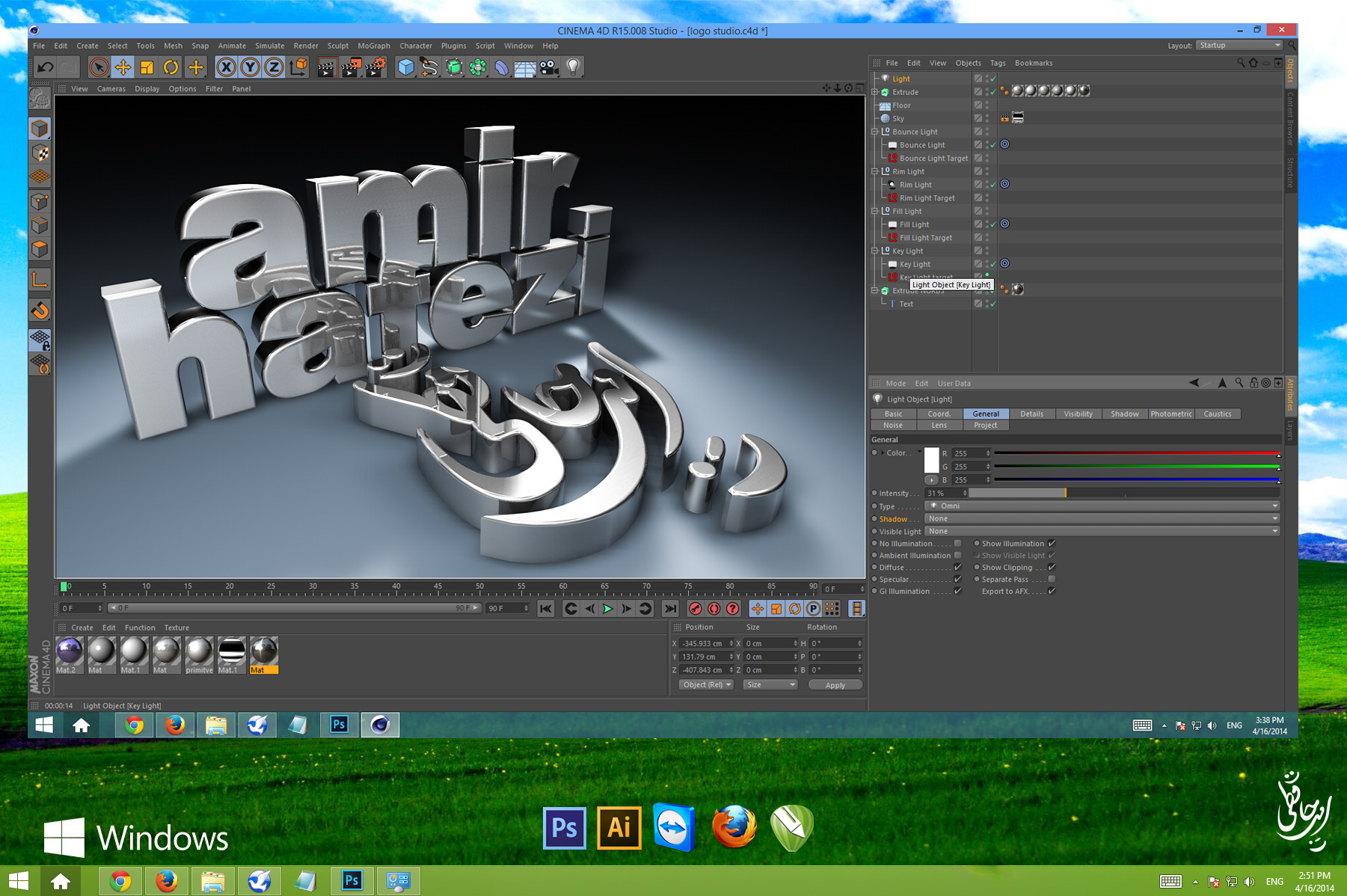The height and width of the screenshot is (896, 1347).
Task: Select the Move tool in the top toolbar
Action: click(x=123, y=67)
